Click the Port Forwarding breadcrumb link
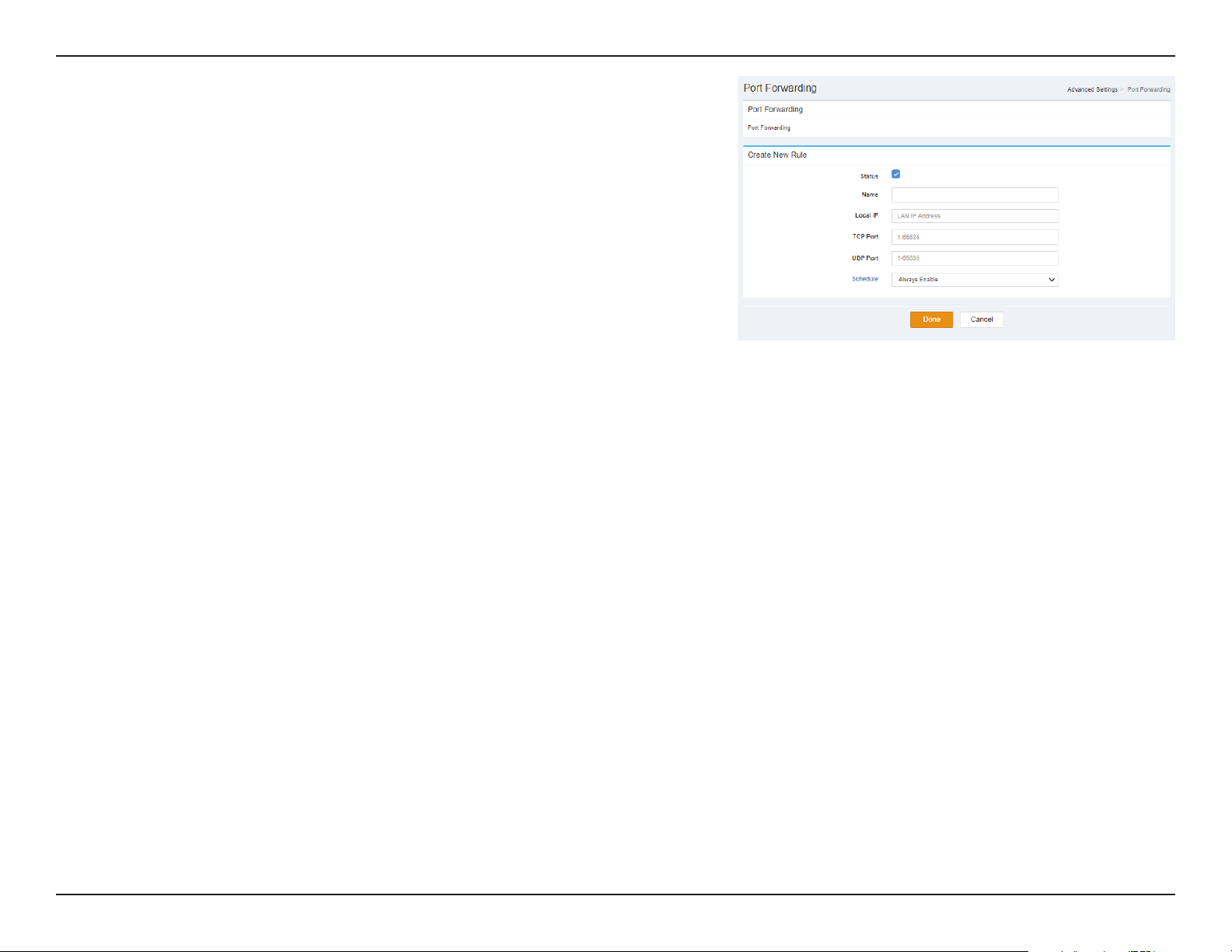This screenshot has height=952, width=1232. [x=1149, y=89]
